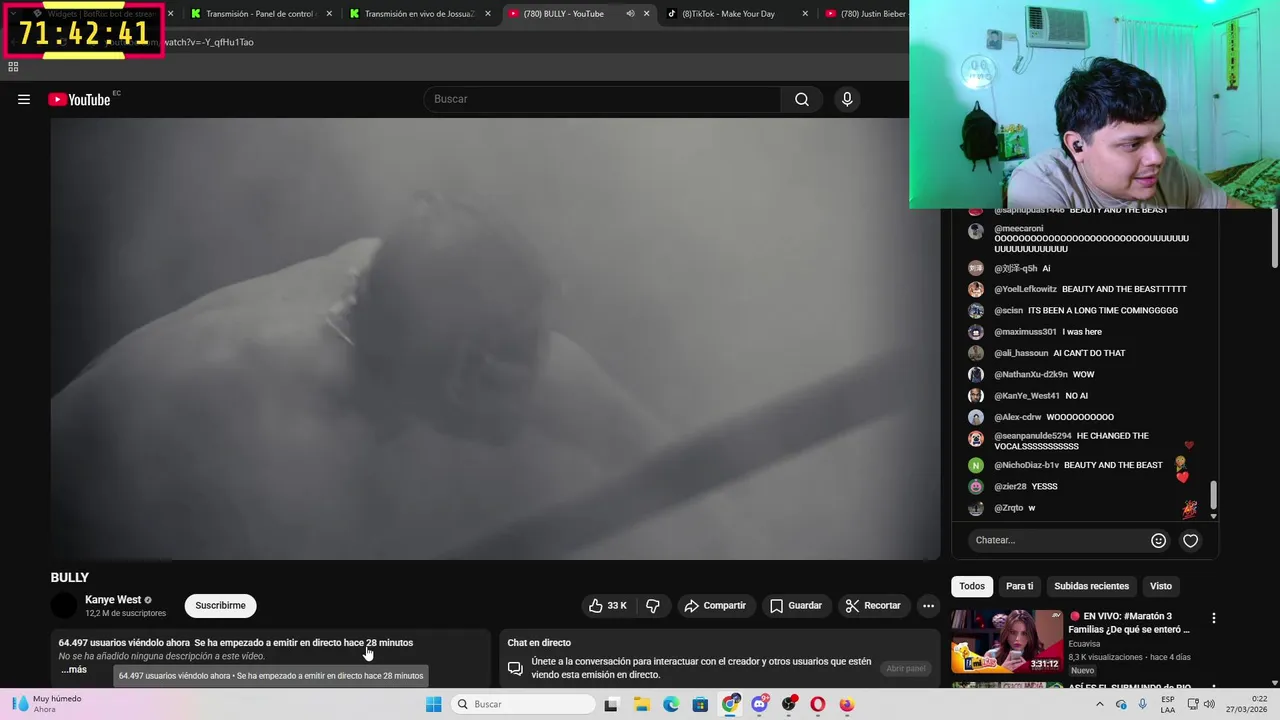Close the TikTok browser tab

click(x=804, y=14)
